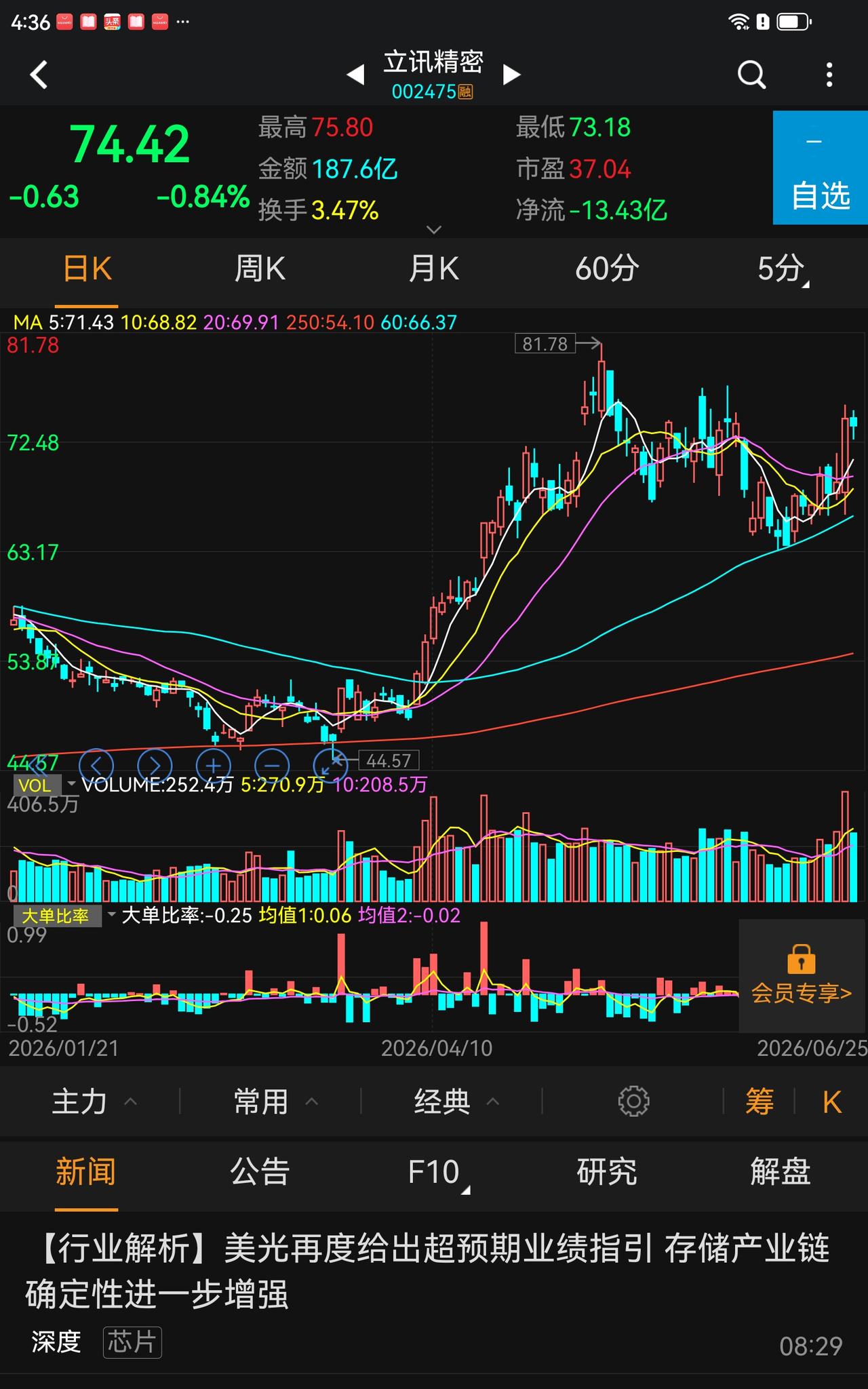Tap the 44.57 low price label box

[389, 760]
